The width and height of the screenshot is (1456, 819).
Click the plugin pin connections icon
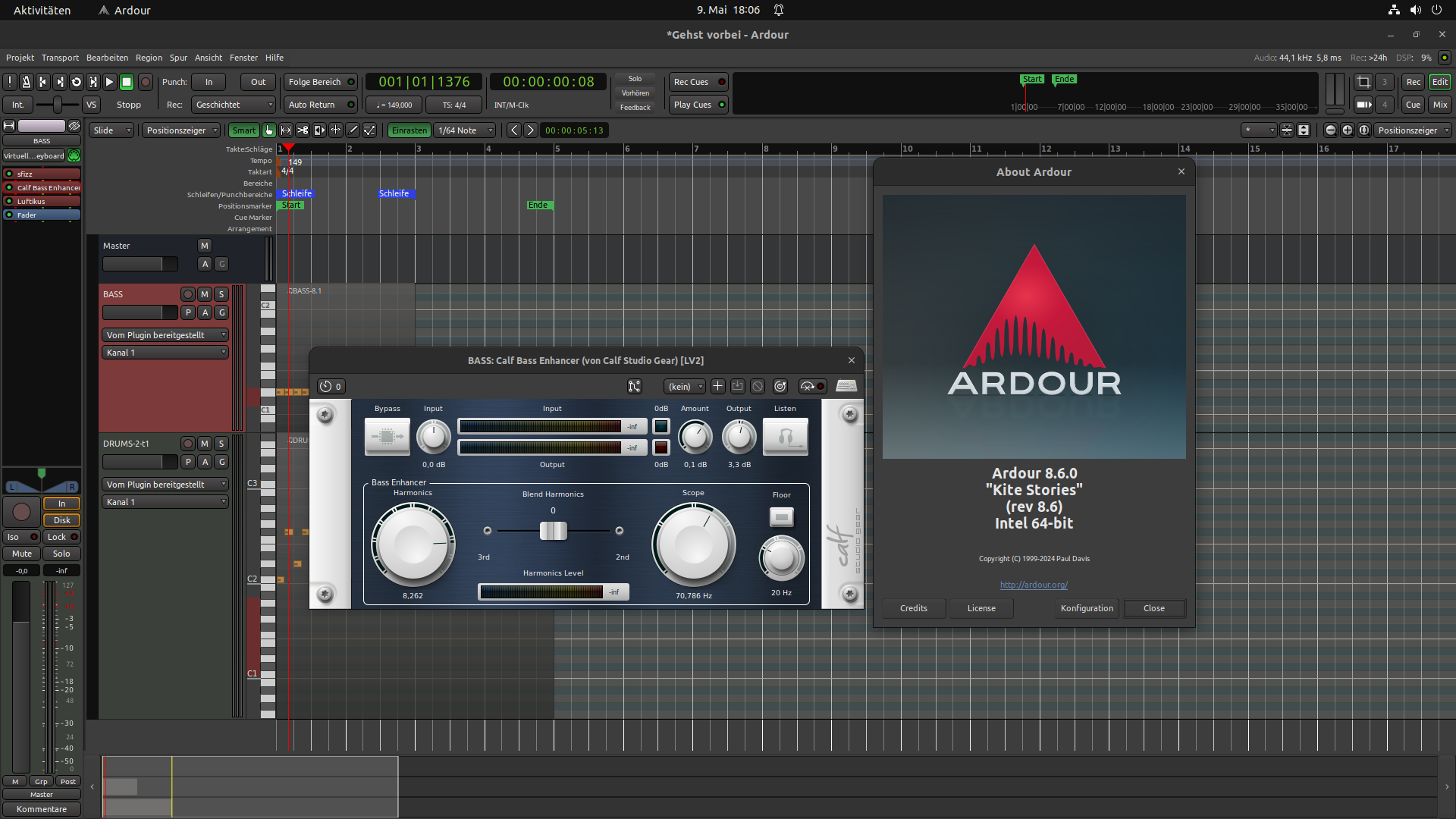(634, 387)
